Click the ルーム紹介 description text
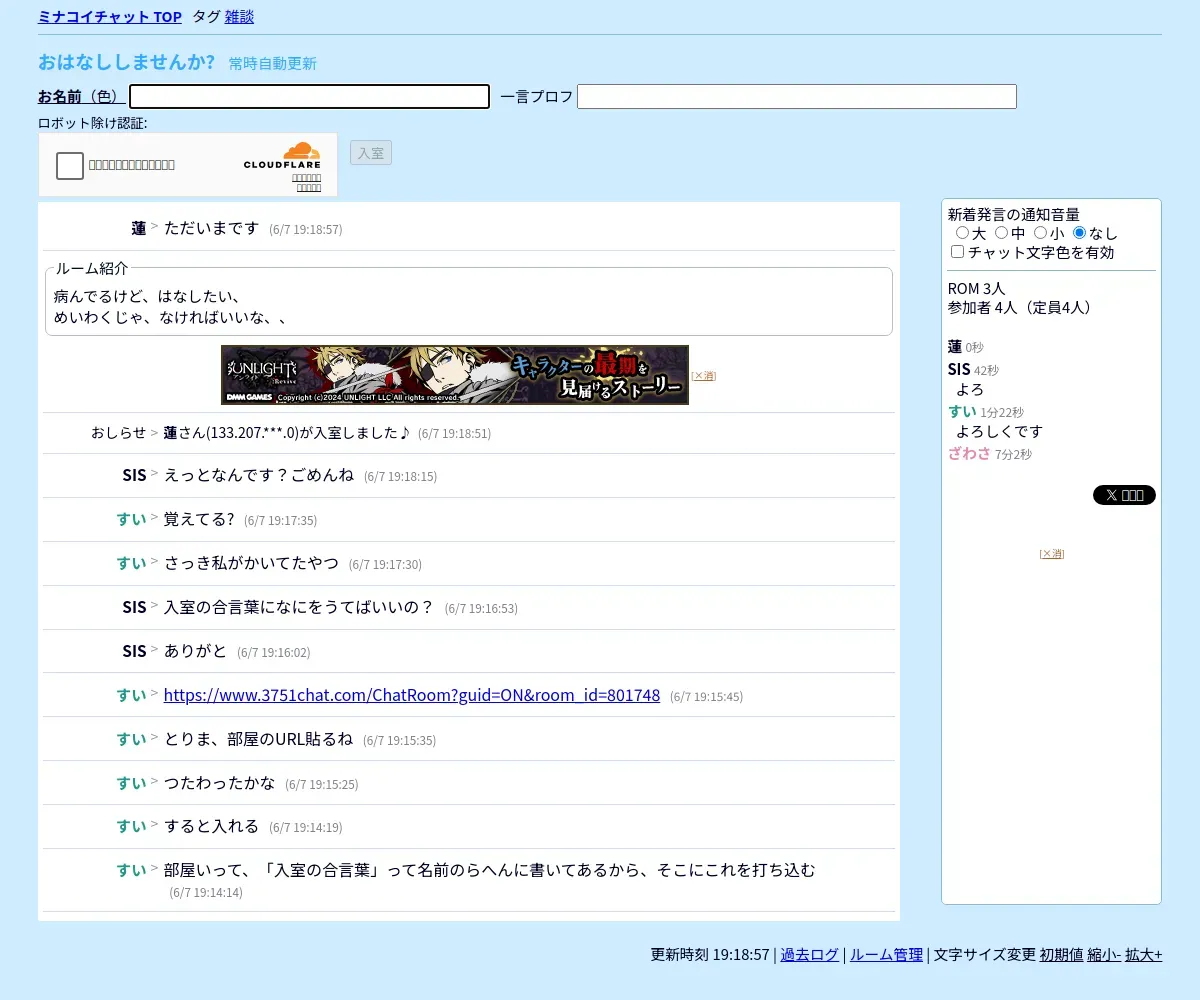The image size is (1200, 1000). point(171,307)
